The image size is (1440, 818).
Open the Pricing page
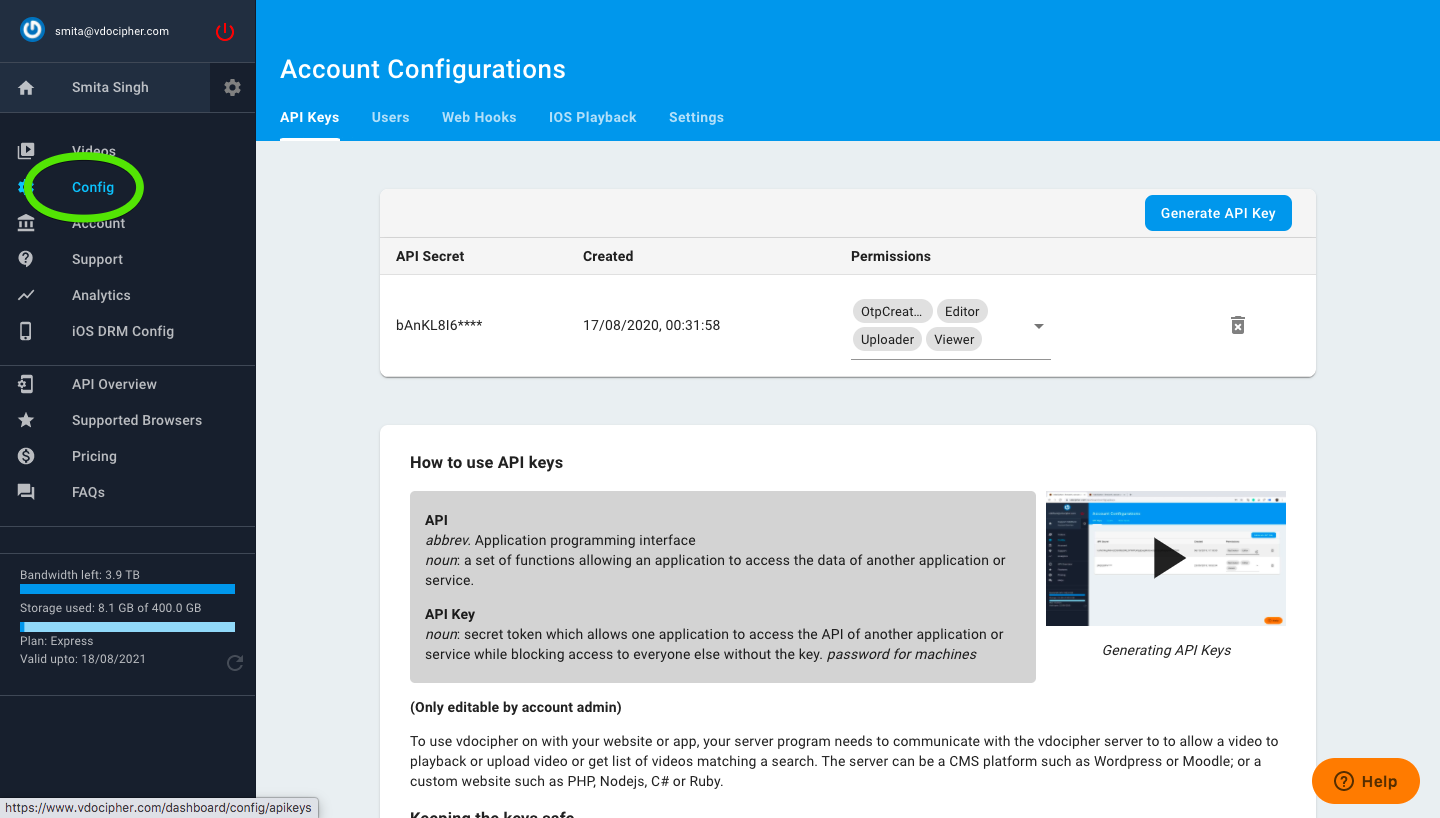[94, 456]
